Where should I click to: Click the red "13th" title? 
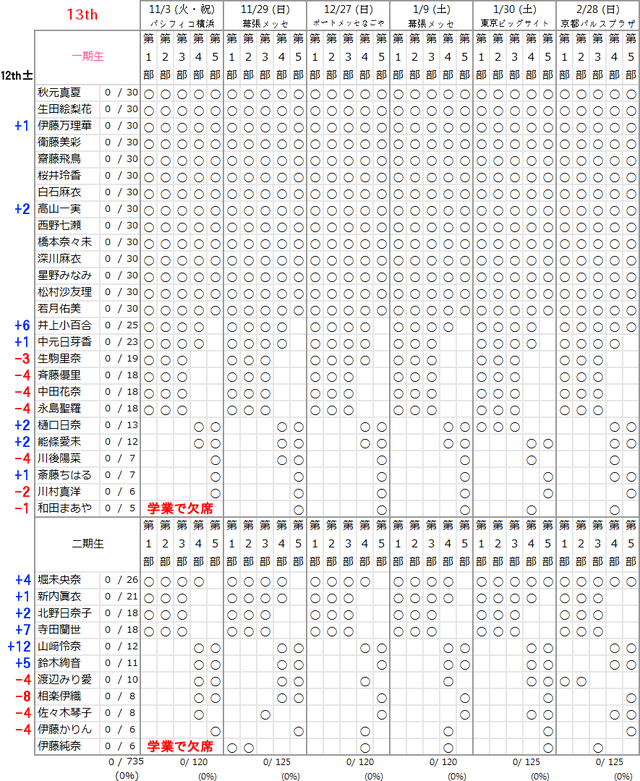coord(82,14)
